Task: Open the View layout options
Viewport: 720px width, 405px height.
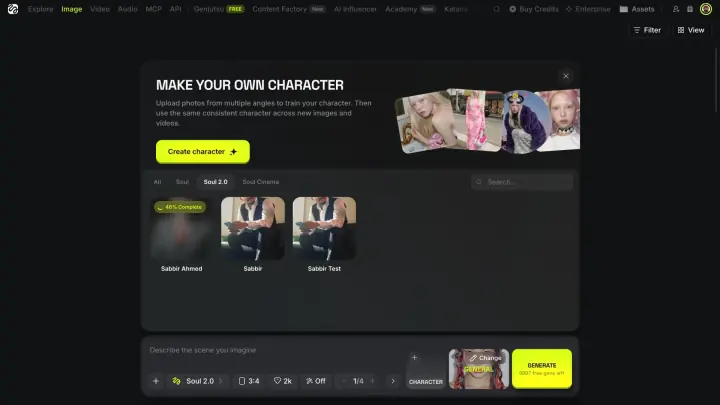Action: [691, 30]
